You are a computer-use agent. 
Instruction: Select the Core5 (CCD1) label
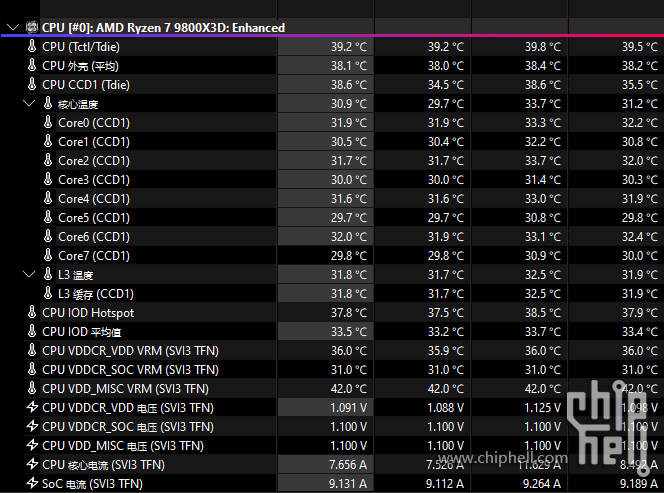[x=94, y=218]
